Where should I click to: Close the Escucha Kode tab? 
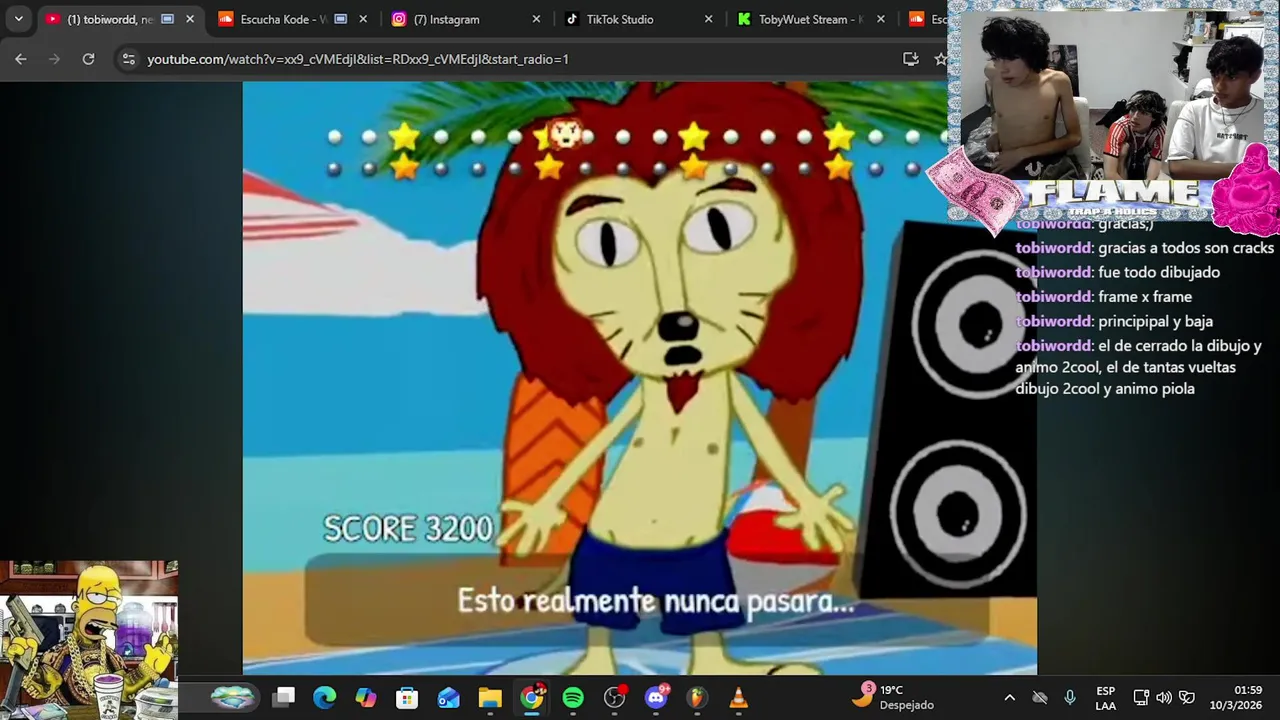[x=363, y=19]
